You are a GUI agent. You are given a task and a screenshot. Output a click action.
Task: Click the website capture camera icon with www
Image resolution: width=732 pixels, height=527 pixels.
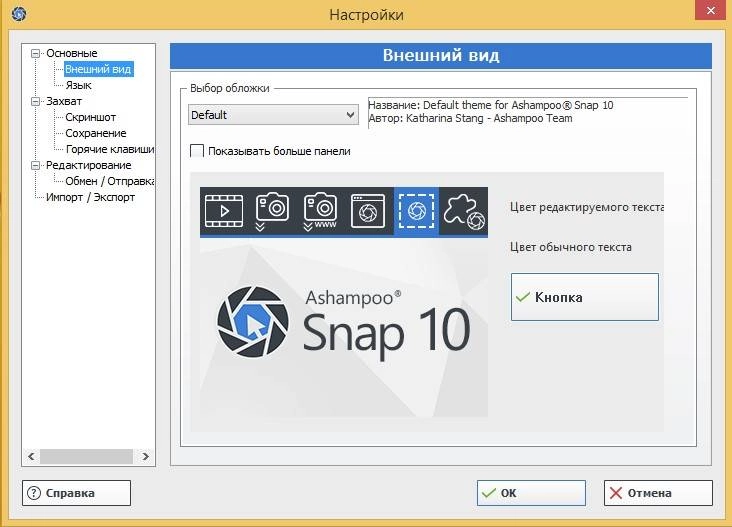pyautogui.click(x=320, y=211)
